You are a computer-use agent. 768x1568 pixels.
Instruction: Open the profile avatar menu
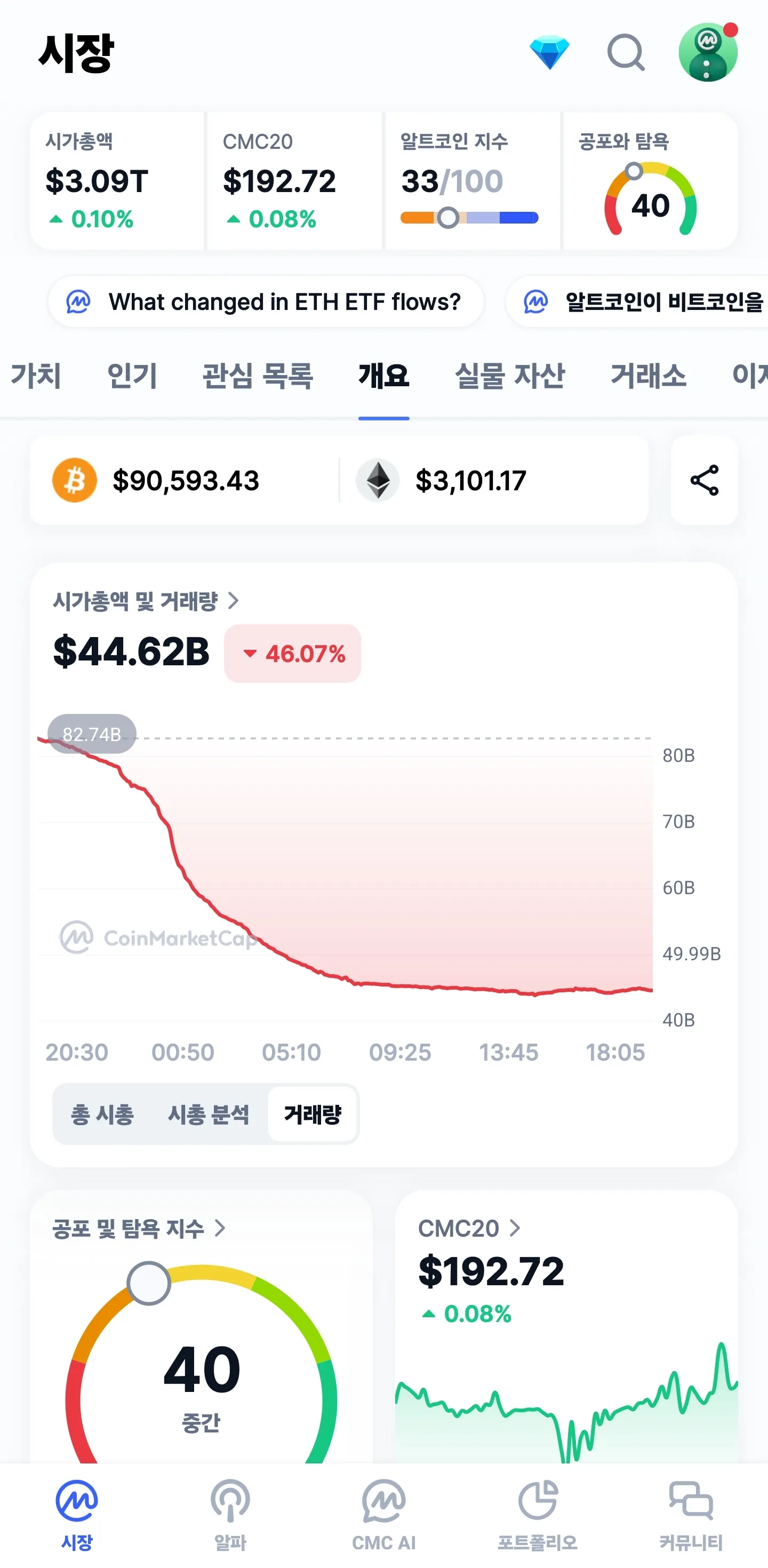tap(707, 52)
